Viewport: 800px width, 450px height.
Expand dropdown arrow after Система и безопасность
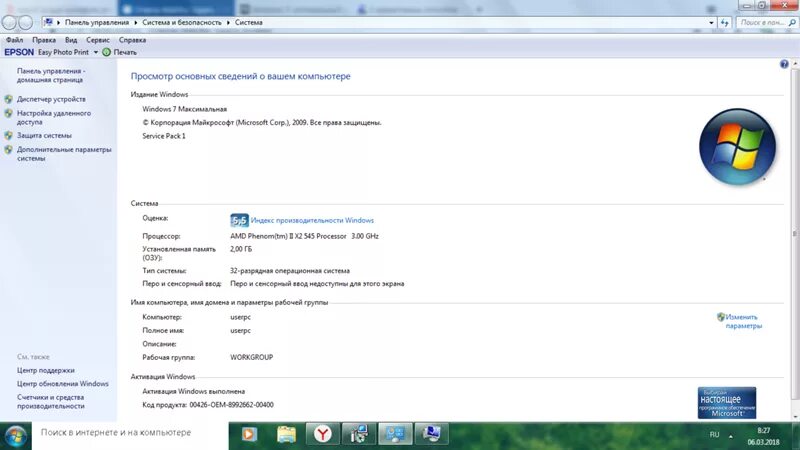click(228, 22)
